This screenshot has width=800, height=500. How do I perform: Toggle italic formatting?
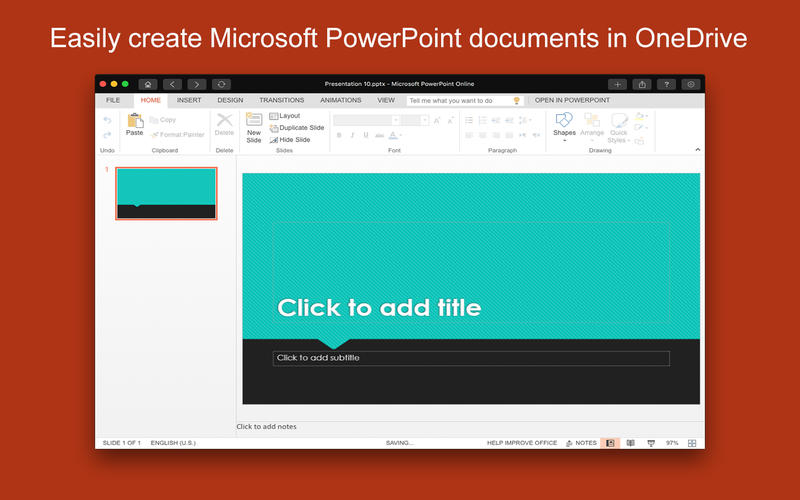352,135
